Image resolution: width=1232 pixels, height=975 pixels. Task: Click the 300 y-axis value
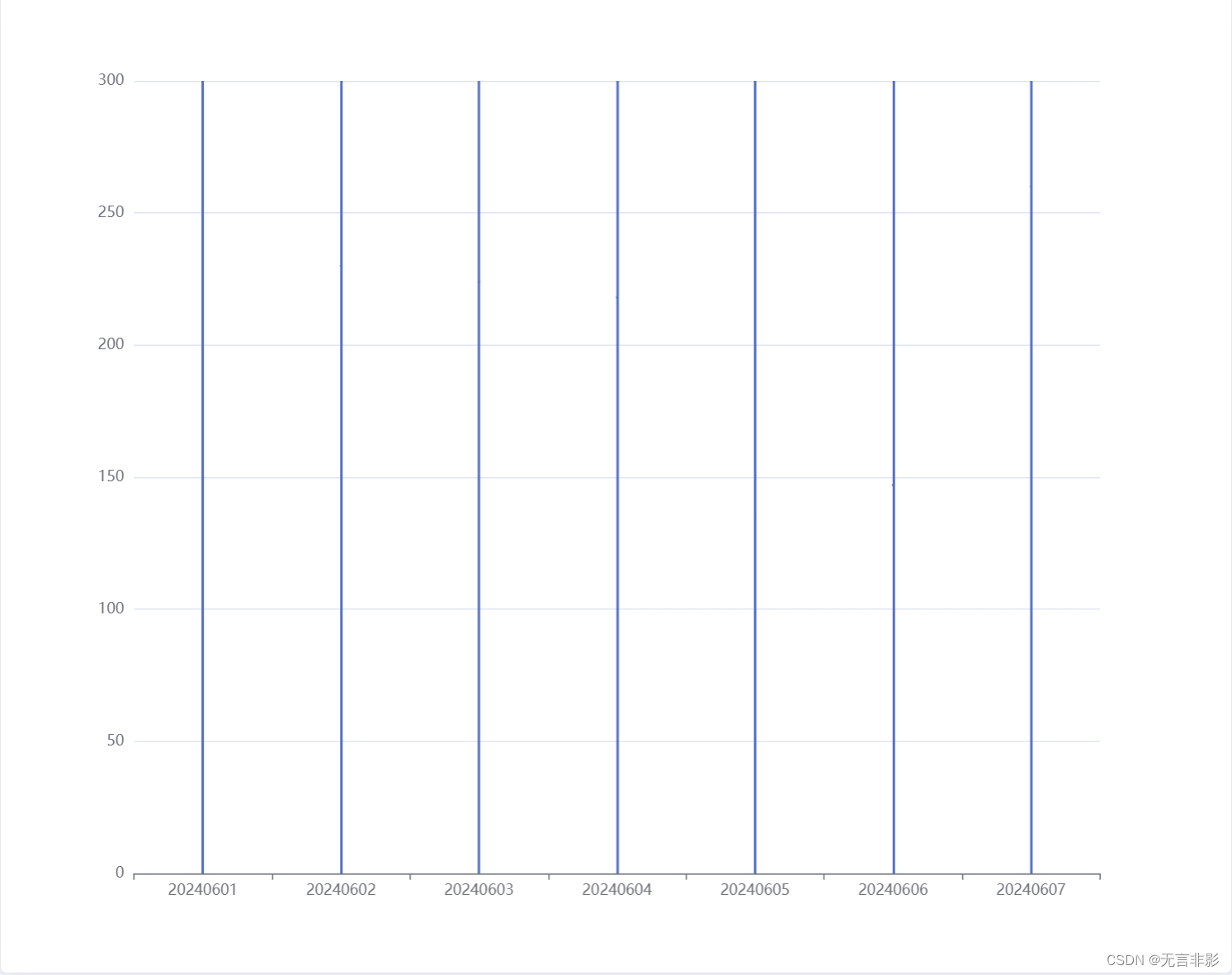(111, 80)
